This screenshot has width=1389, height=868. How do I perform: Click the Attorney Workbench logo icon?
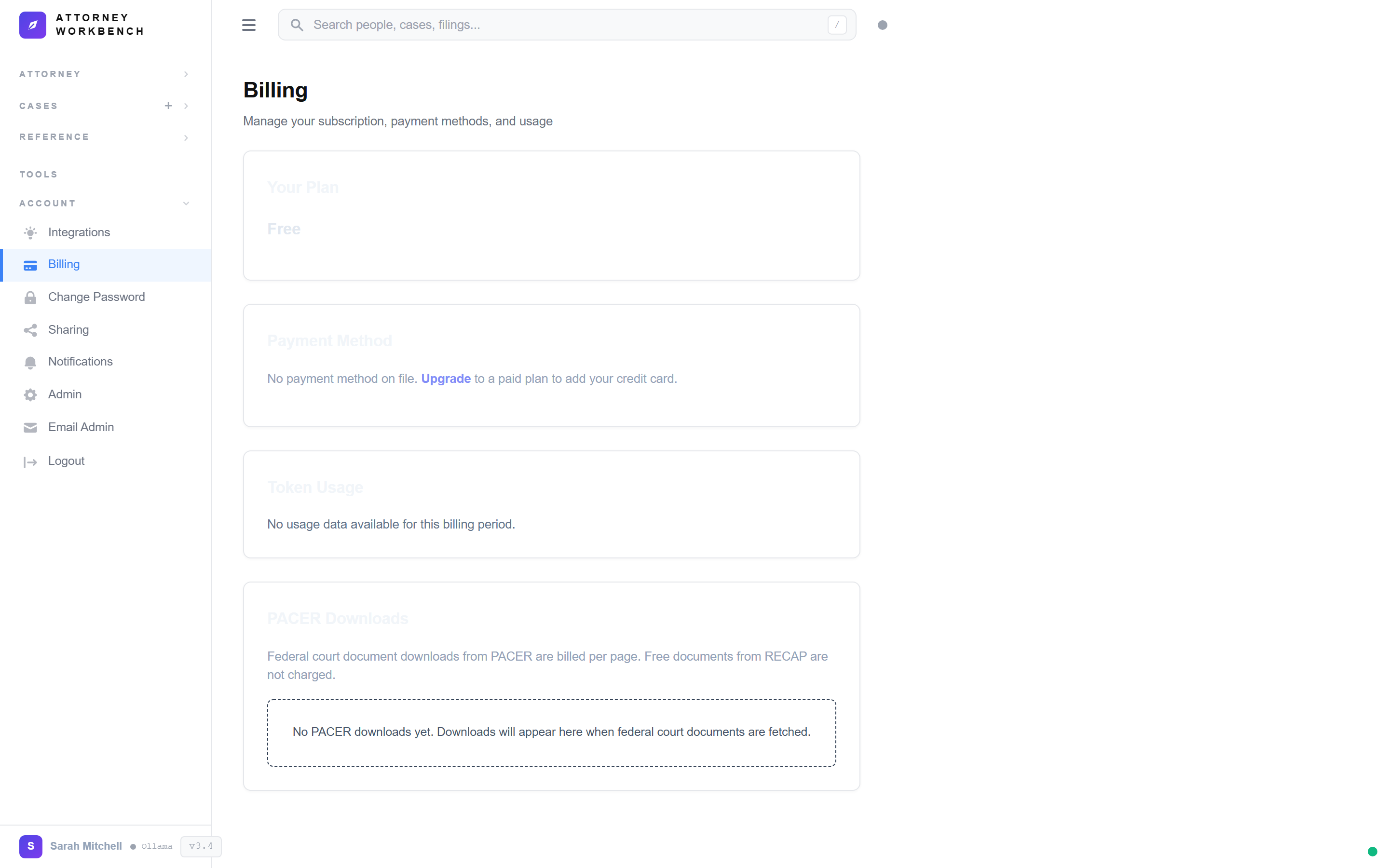[x=33, y=25]
